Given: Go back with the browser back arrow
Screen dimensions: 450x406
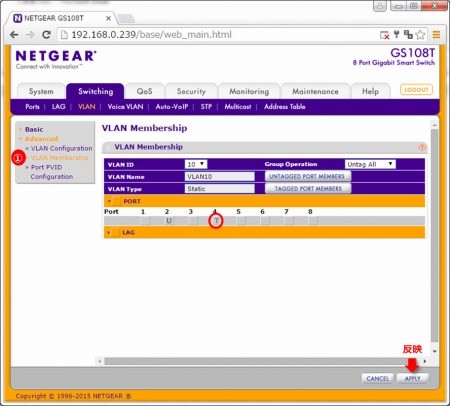Looking at the screenshot, I should point(14,35).
